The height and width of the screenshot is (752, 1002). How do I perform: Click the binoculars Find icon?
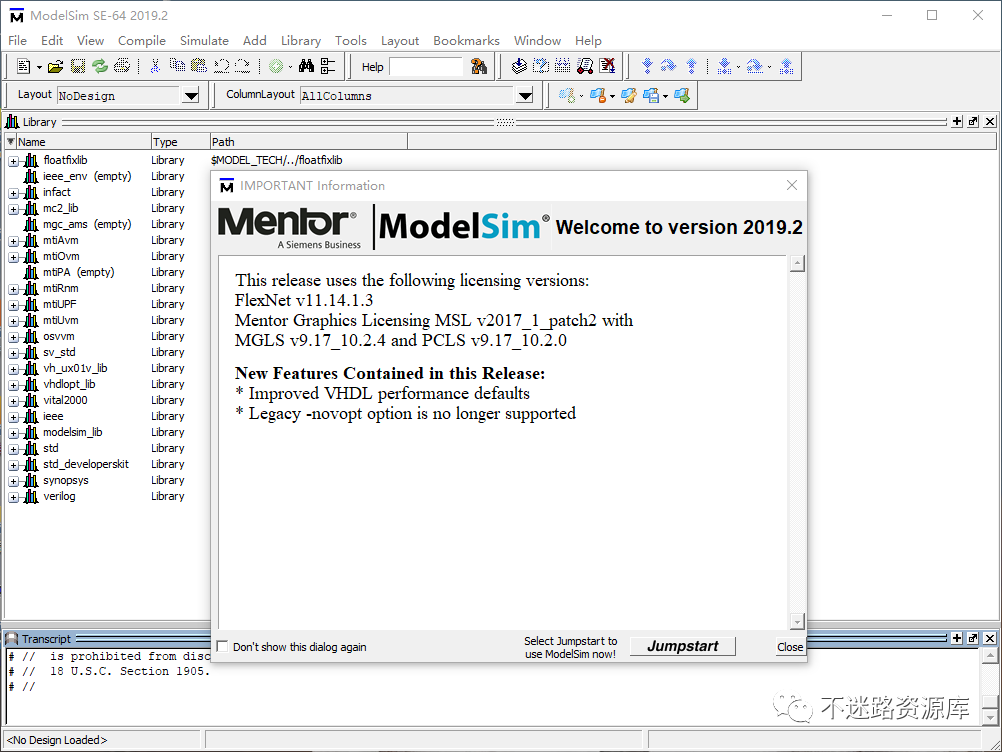306,66
